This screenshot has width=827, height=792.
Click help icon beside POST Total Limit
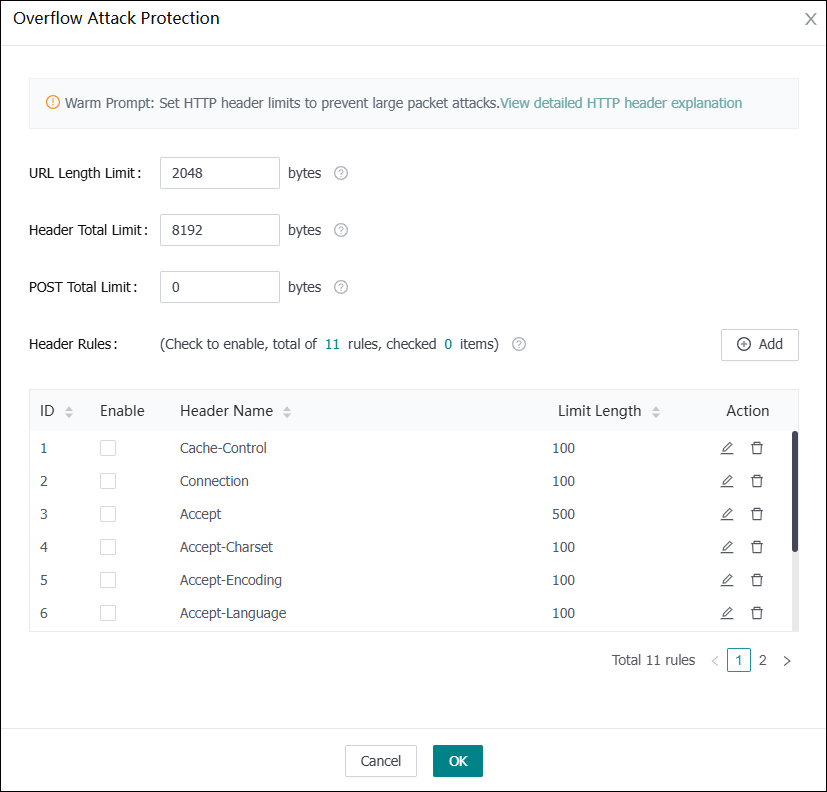coord(341,287)
